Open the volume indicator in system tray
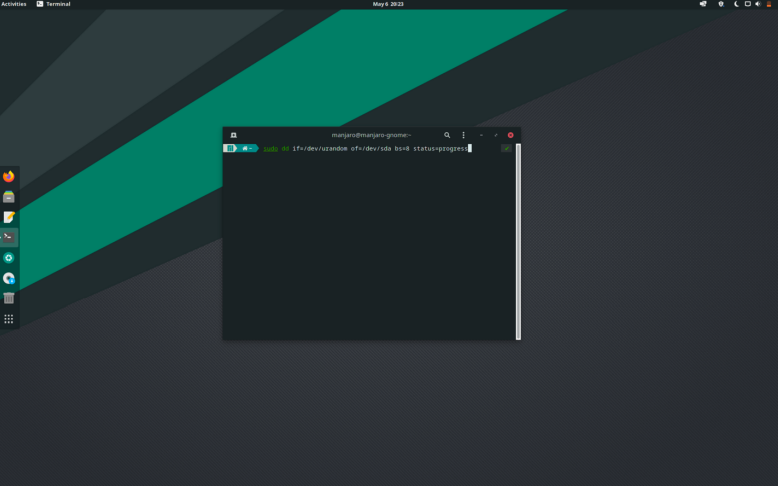 point(758,4)
